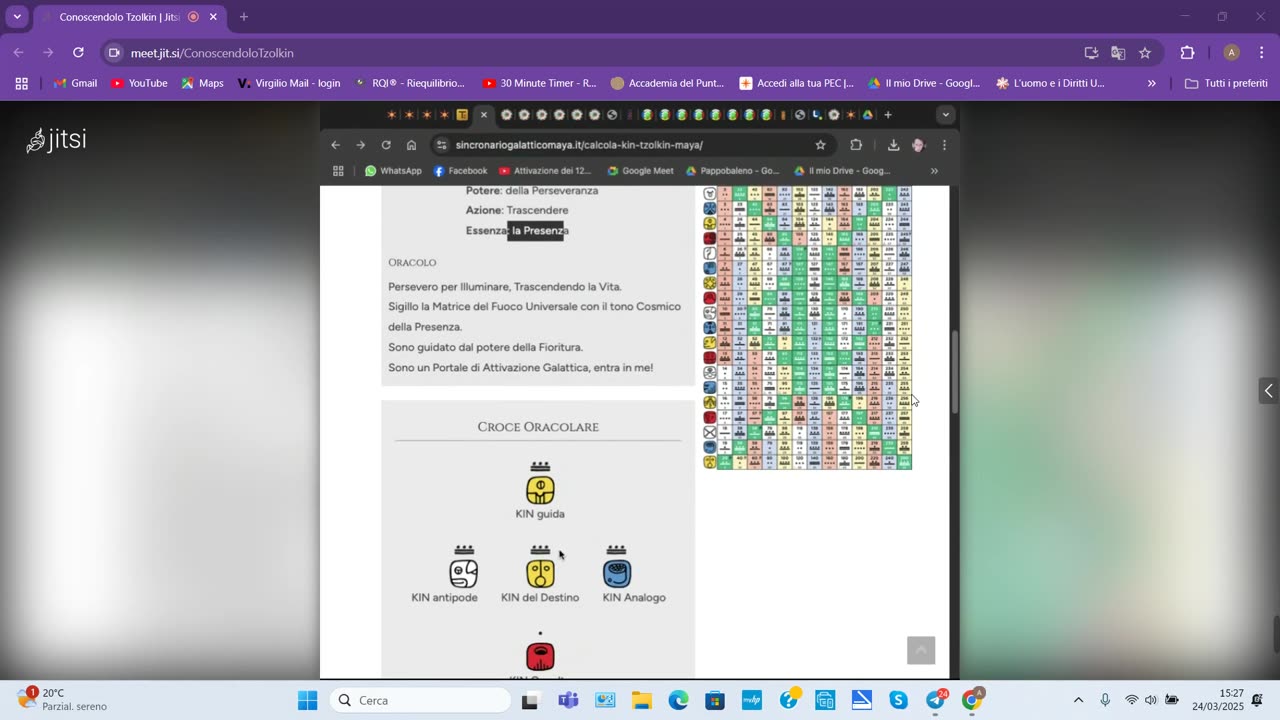1280x720 pixels.
Task: Open the Chrome extensions puzzle icon in outer browser
Action: 1188,53
